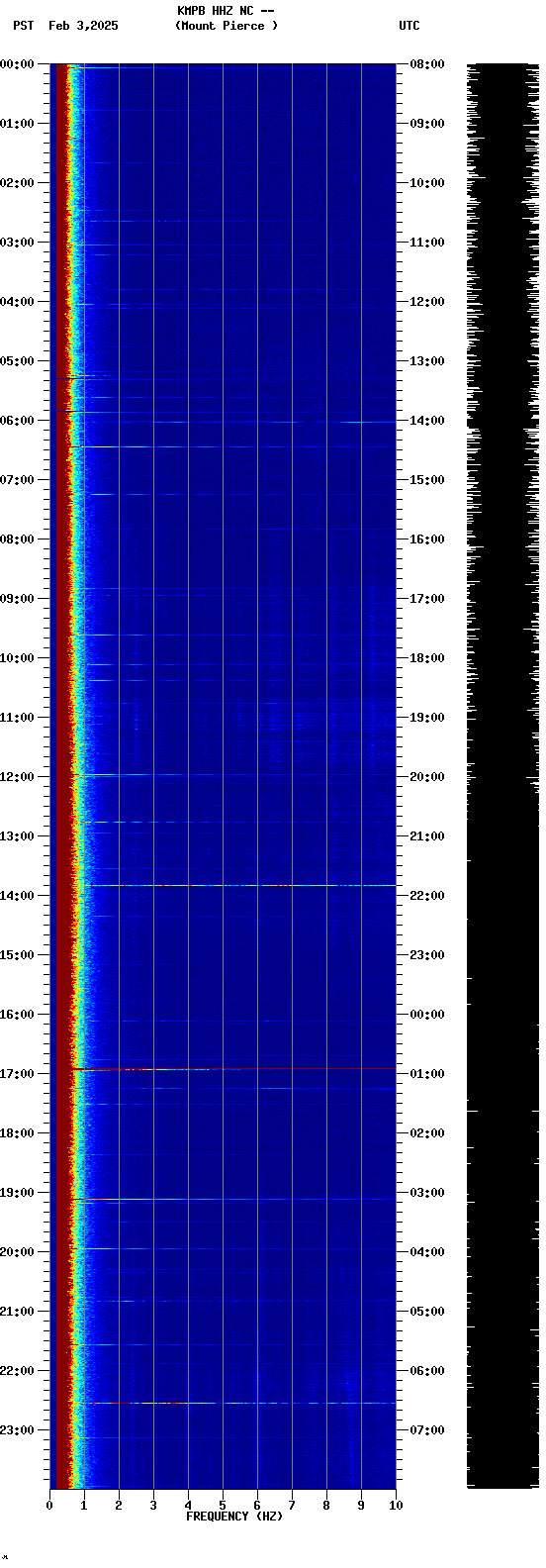Viewport: 546px width, 1568px height.
Task: Click the "06:00" PST time label
Action: click(x=17, y=421)
